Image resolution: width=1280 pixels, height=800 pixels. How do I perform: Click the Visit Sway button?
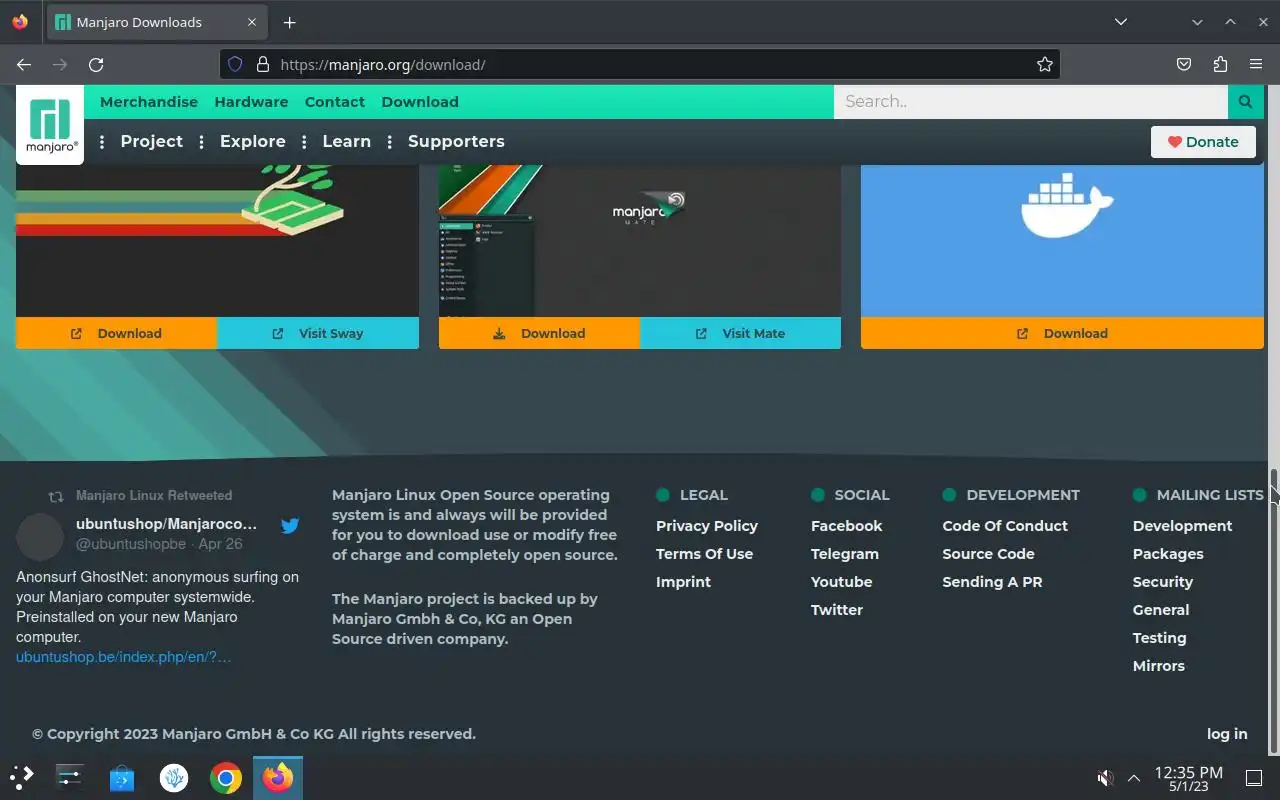point(318,333)
